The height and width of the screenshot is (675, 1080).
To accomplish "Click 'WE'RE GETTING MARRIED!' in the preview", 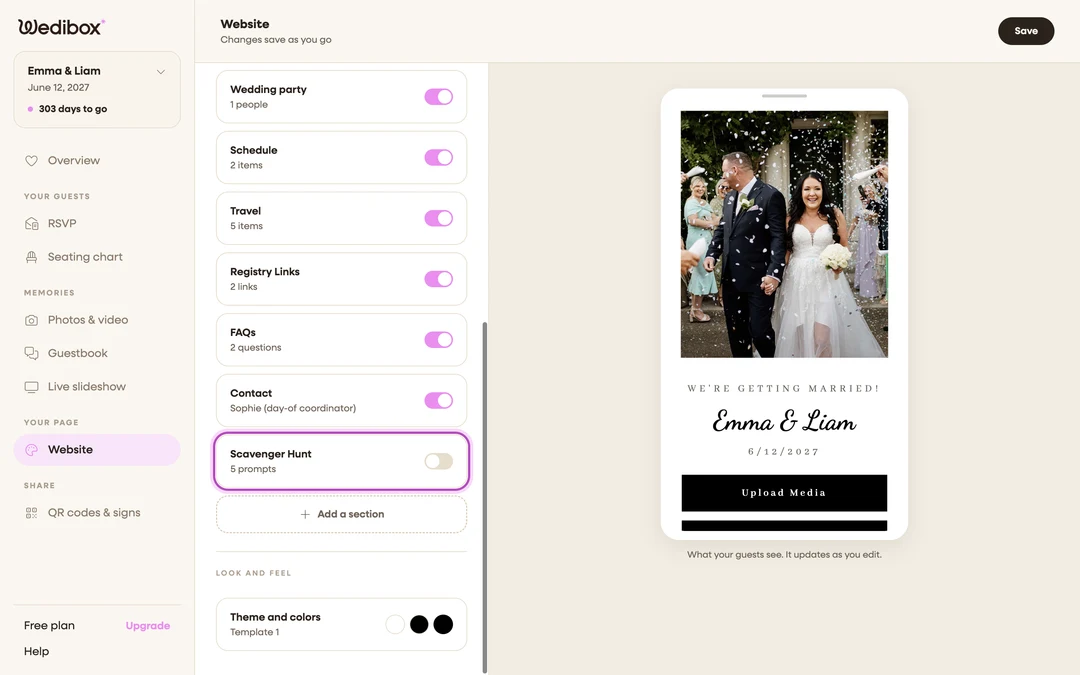I will coord(784,388).
